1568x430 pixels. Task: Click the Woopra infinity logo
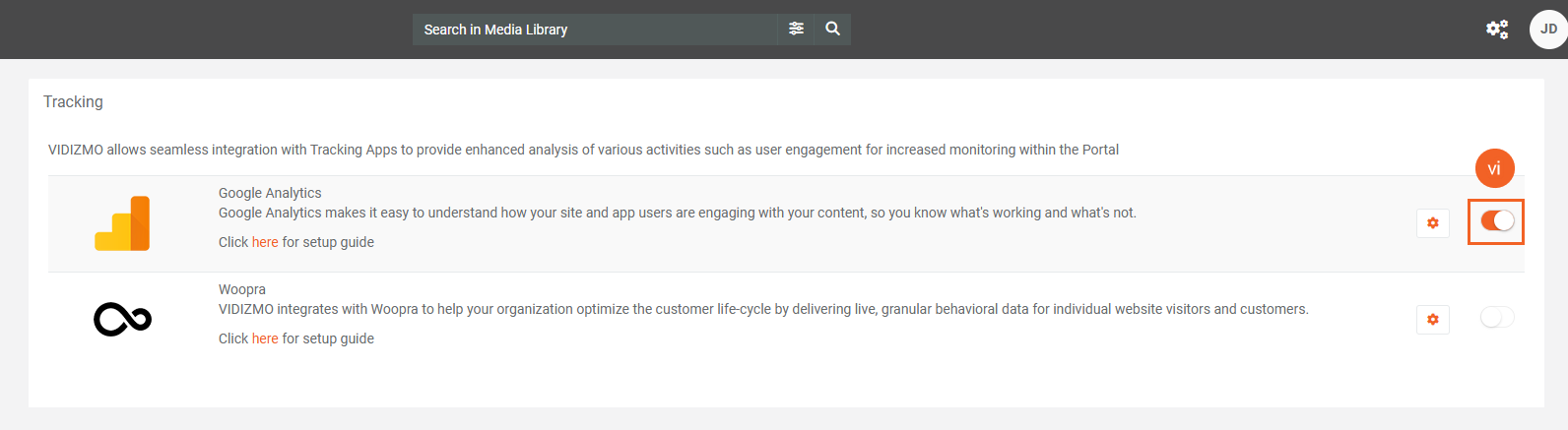point(122,320)
